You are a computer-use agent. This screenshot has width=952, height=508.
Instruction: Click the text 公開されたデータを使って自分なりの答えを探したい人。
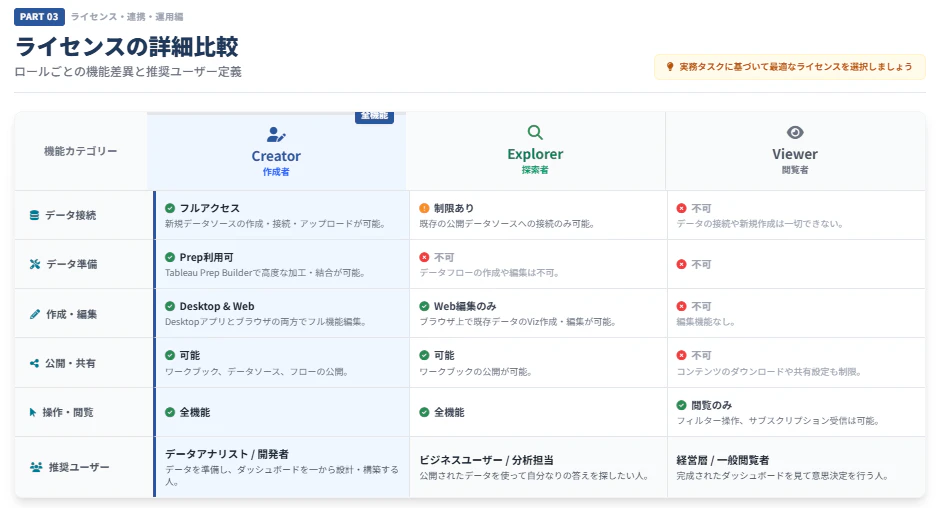(535, 476)
